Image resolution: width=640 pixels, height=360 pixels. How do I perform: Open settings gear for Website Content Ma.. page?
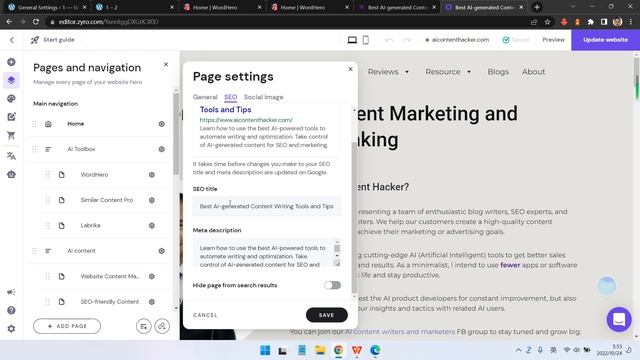tap(152, 276)
